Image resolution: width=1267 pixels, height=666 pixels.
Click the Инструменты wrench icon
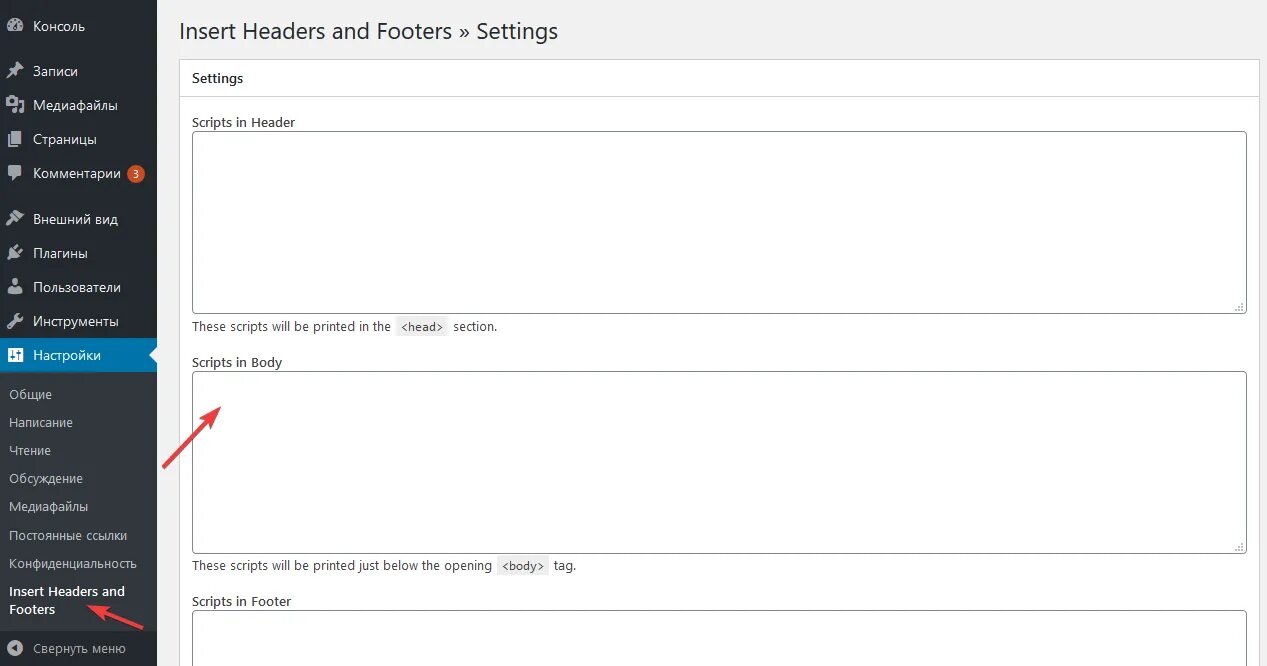point(15,321)
